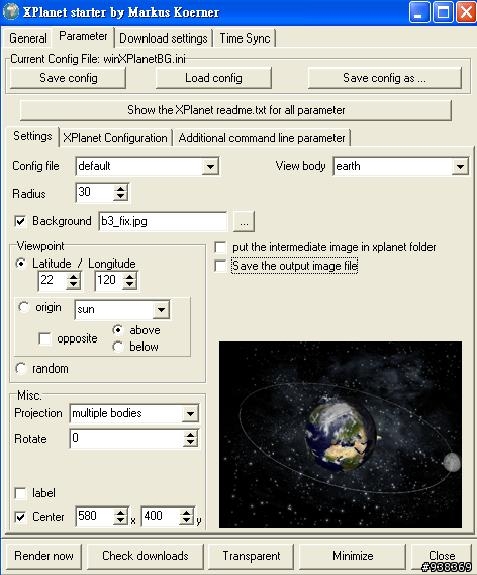Screen dimensions: 477x575
Task: Minimize window via title bar icon
Action: point(420,12)
